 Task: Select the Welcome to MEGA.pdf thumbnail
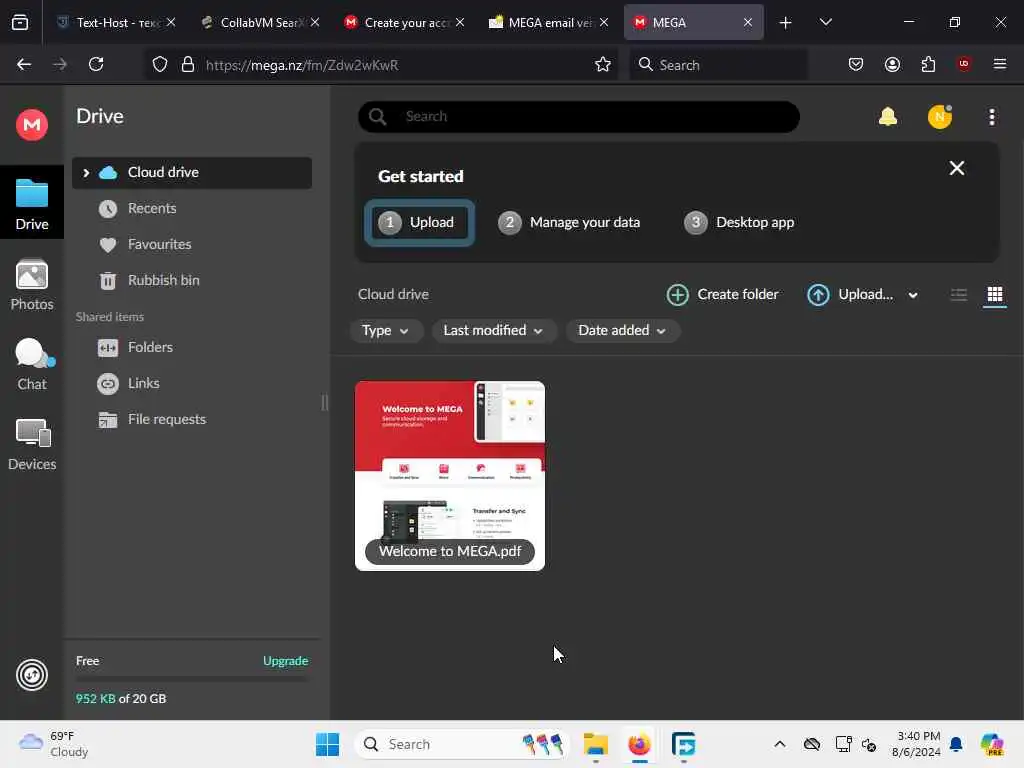[449, 476]
